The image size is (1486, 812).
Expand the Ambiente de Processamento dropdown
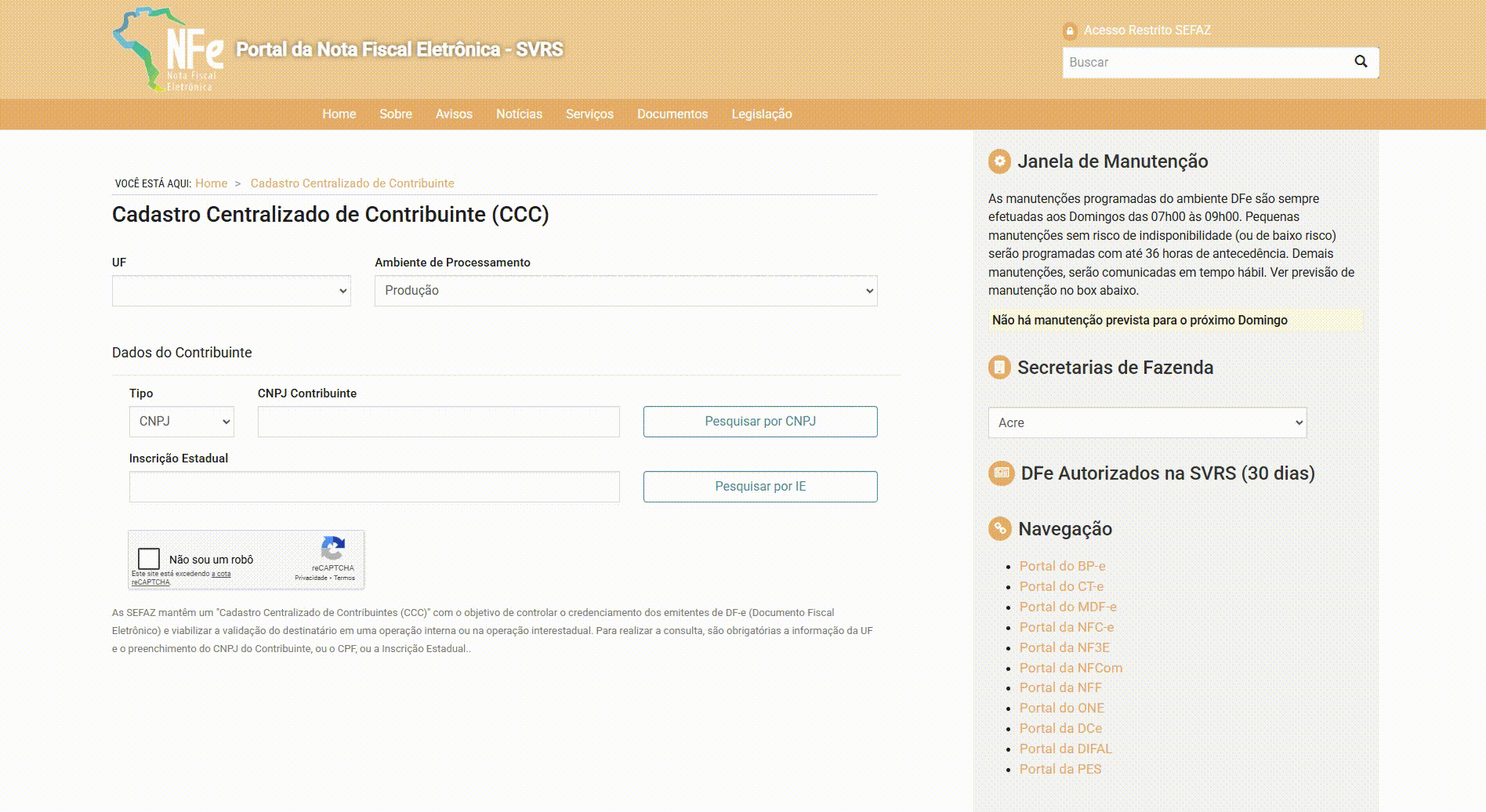tap(625, 291)
